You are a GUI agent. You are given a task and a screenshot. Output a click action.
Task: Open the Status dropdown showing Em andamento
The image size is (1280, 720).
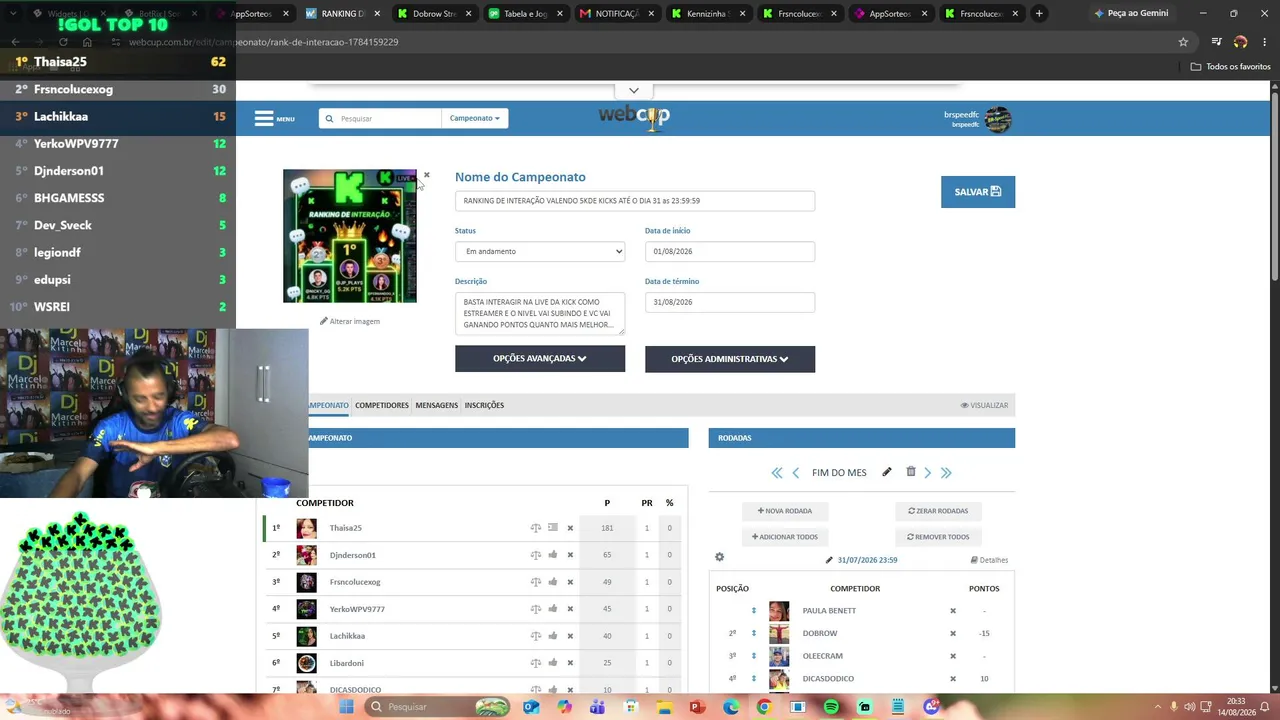pyautogui.click(x=540, y=251)
